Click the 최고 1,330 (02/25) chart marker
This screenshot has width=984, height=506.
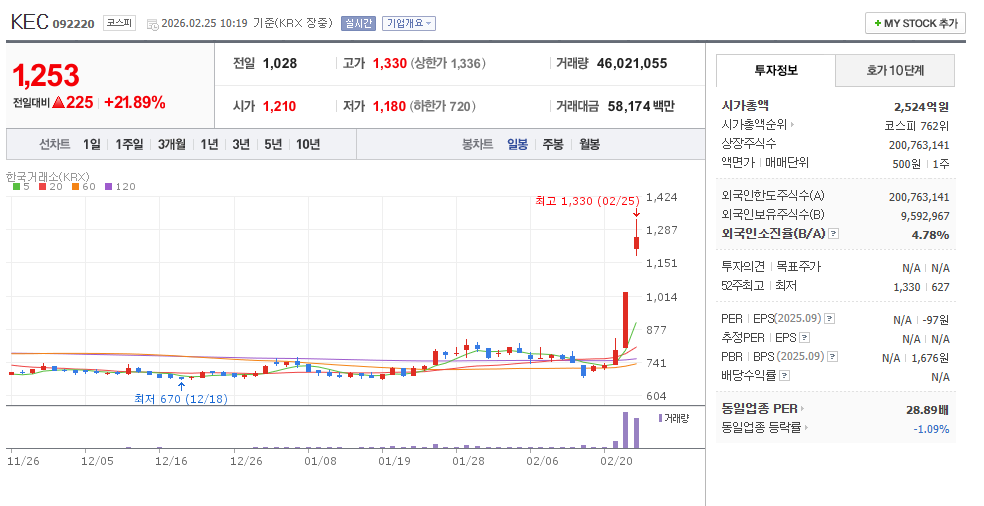[x=587, y=201]
